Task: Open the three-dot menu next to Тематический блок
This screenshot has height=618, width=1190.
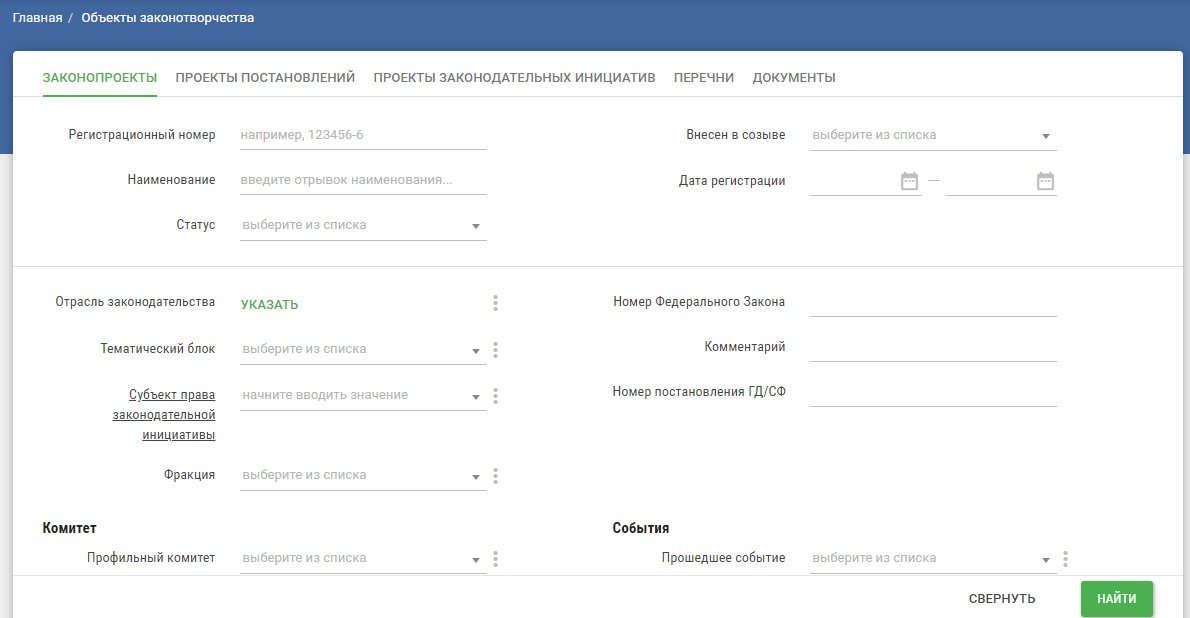Action: pos(496,350)
